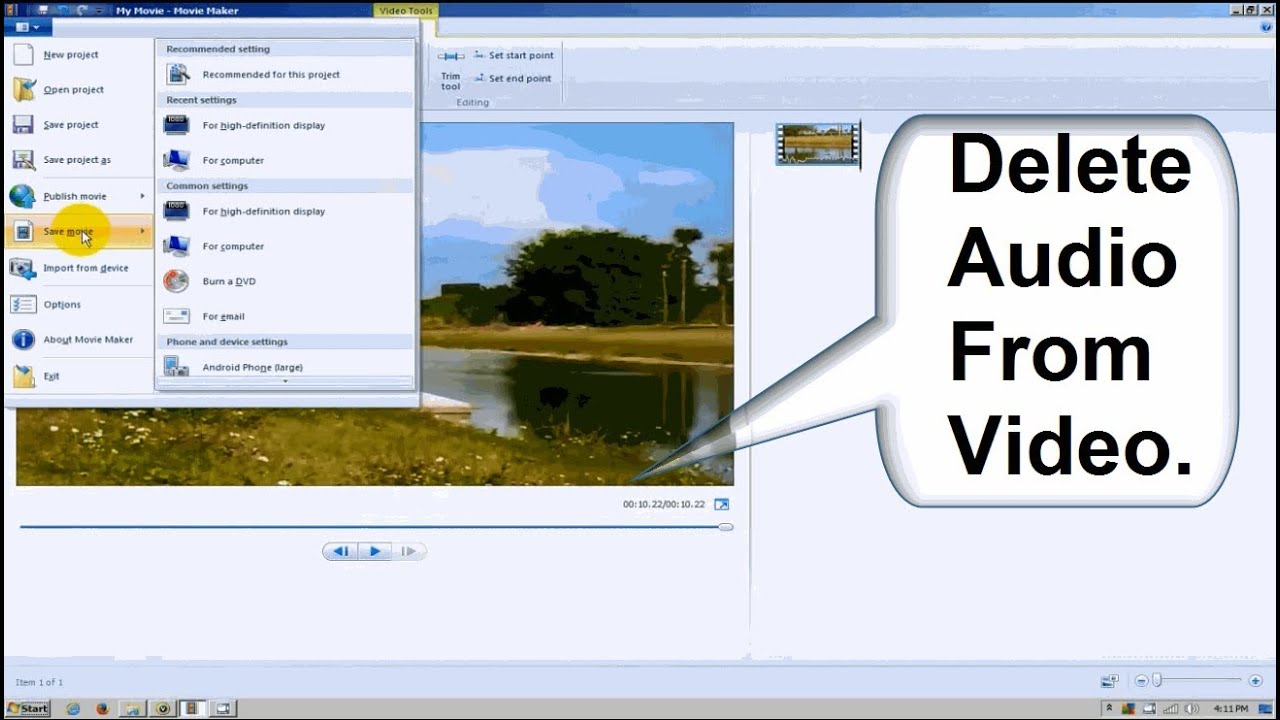Show hidden system tray icons
This screenshot has width=1280, height=720.
point(1109,708)
